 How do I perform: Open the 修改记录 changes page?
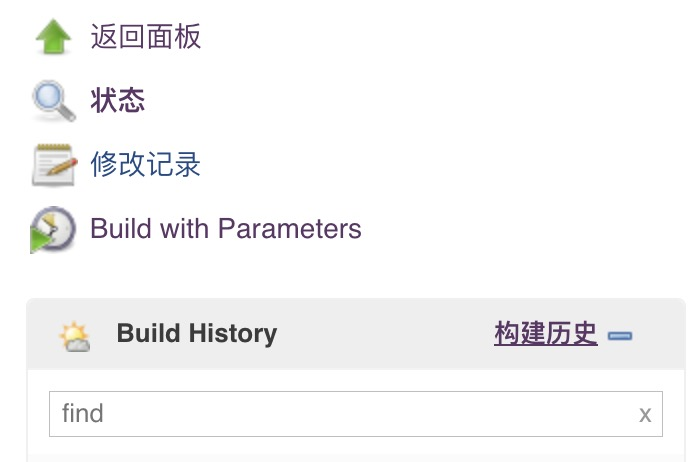coord(146,164)
